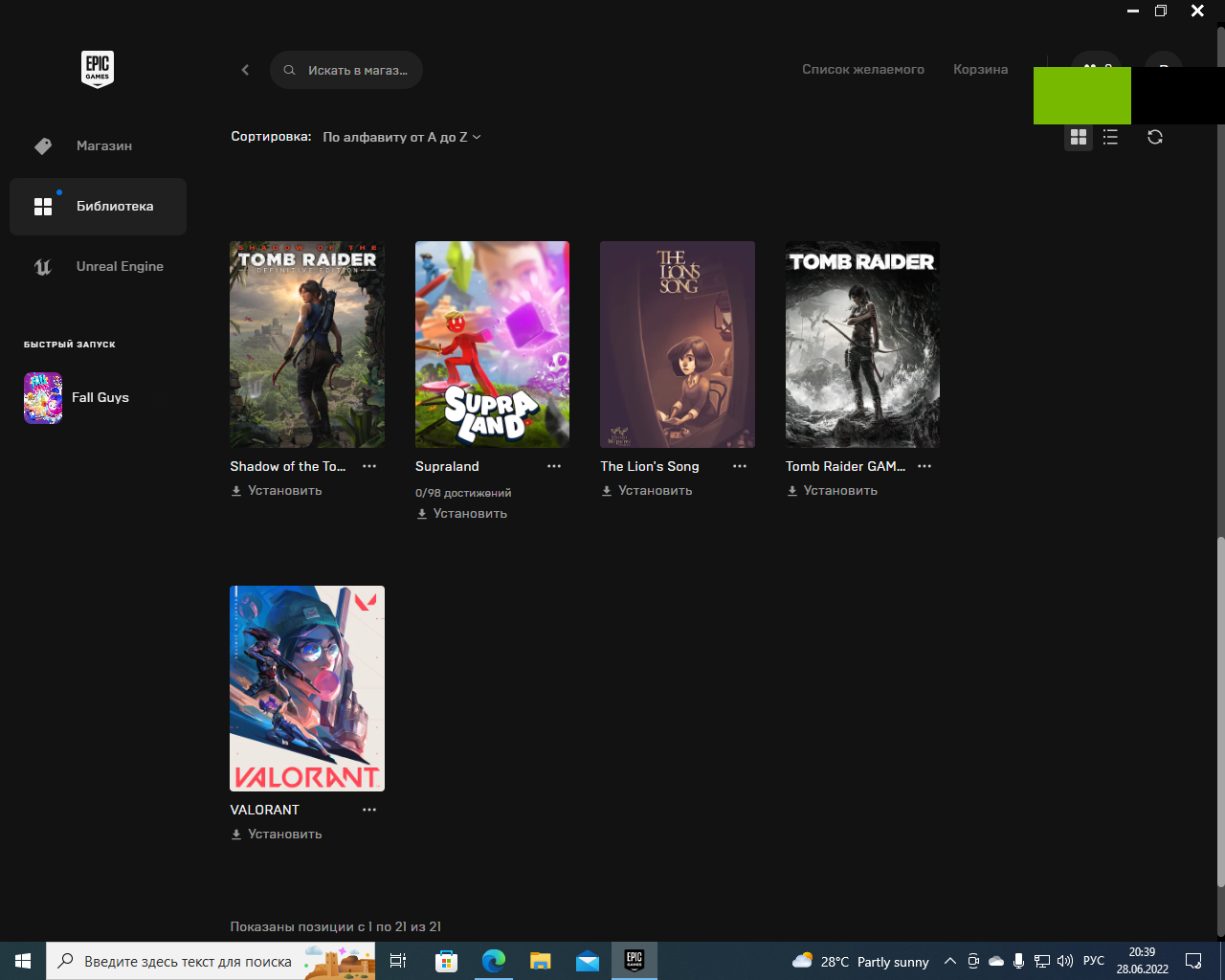Launch Fall Guys from quick launch
This screenshot has width=1225, height=980.
[x=77, y=398]
